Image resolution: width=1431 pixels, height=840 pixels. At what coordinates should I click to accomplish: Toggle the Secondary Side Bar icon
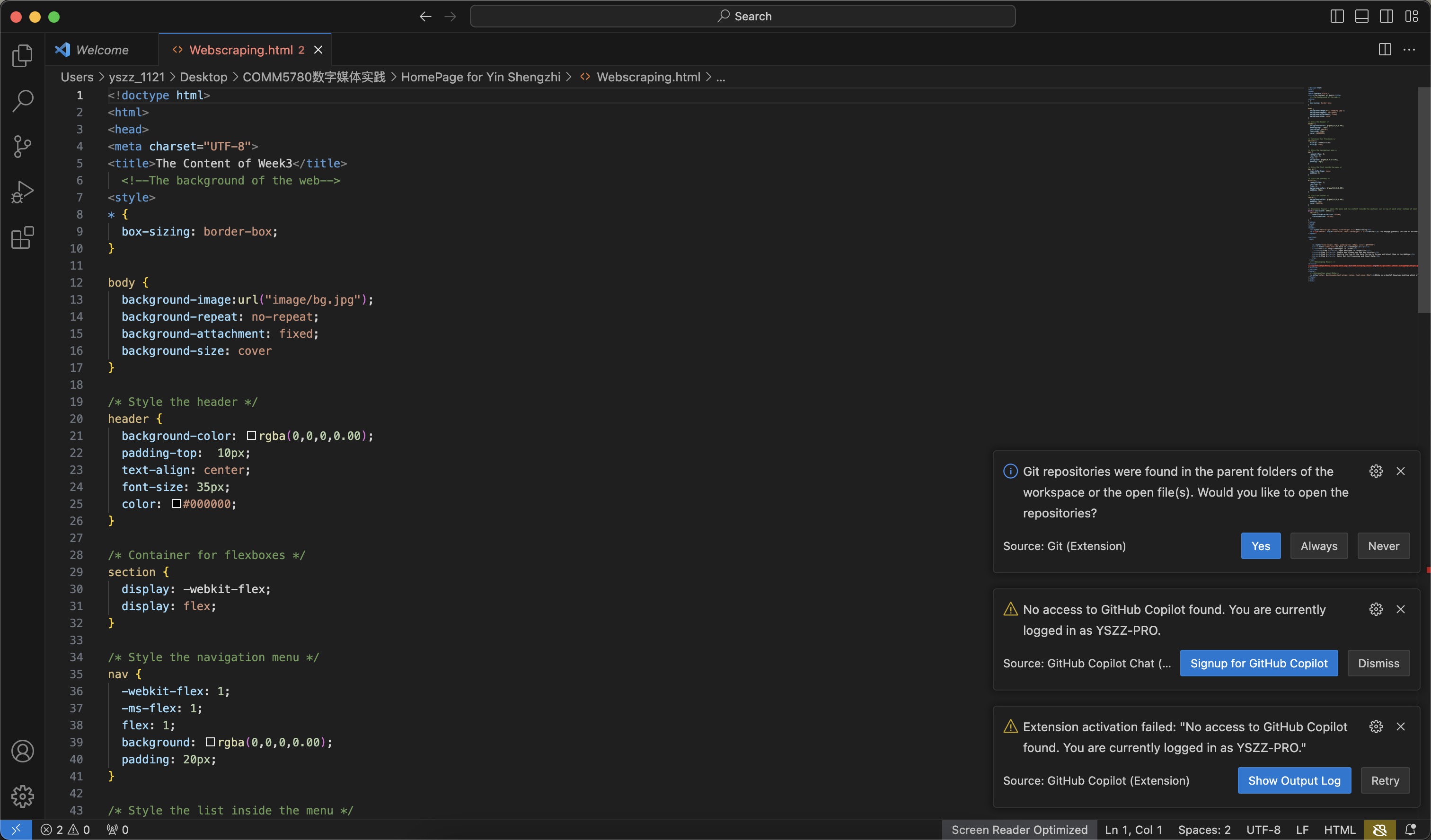coord(1387,16)
